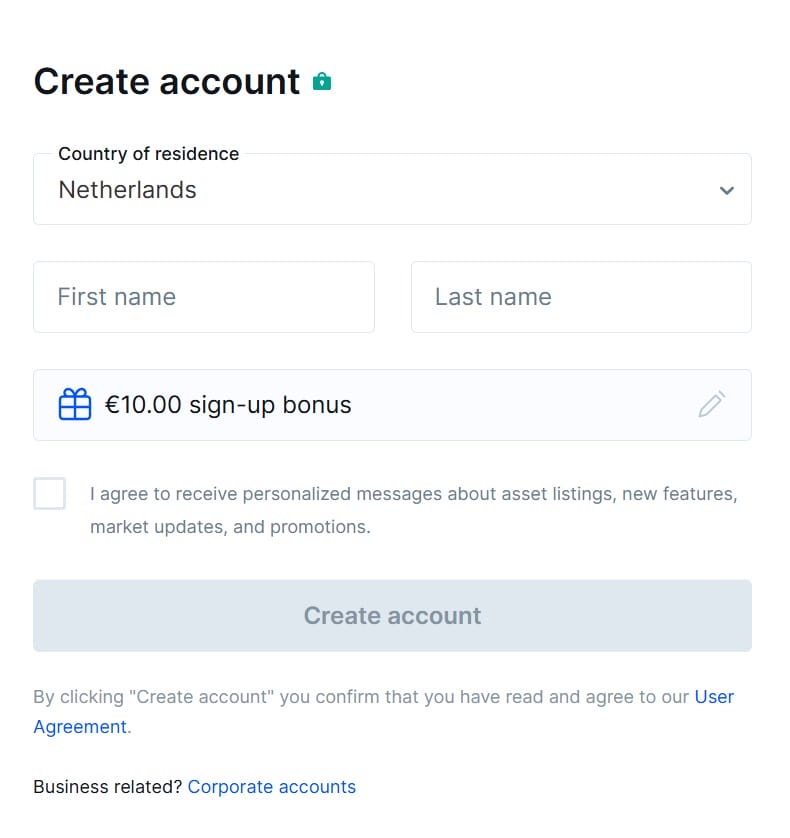Click the green lock icon beside the heading

coord(321,82)
